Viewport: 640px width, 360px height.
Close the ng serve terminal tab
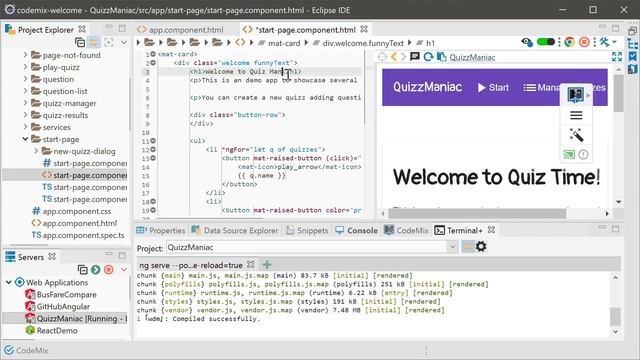tap(251, 265)
